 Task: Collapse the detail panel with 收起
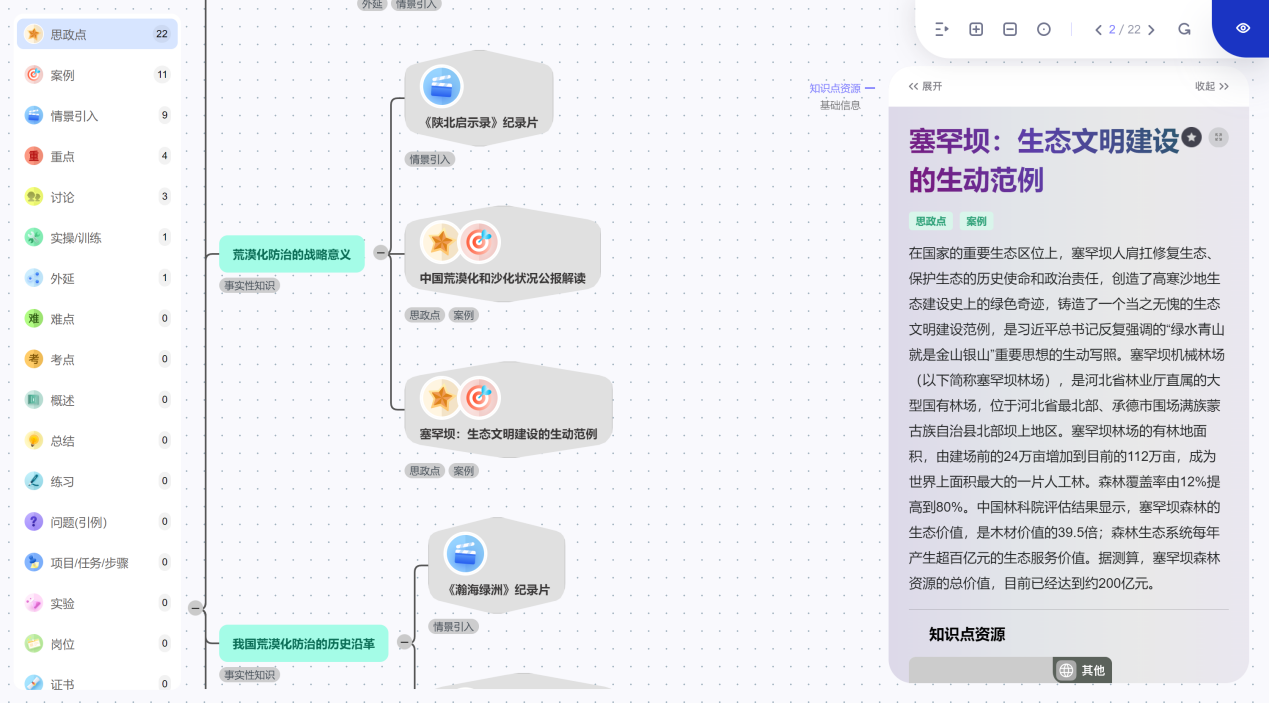pyautogui.click(x=1211, y=87)
